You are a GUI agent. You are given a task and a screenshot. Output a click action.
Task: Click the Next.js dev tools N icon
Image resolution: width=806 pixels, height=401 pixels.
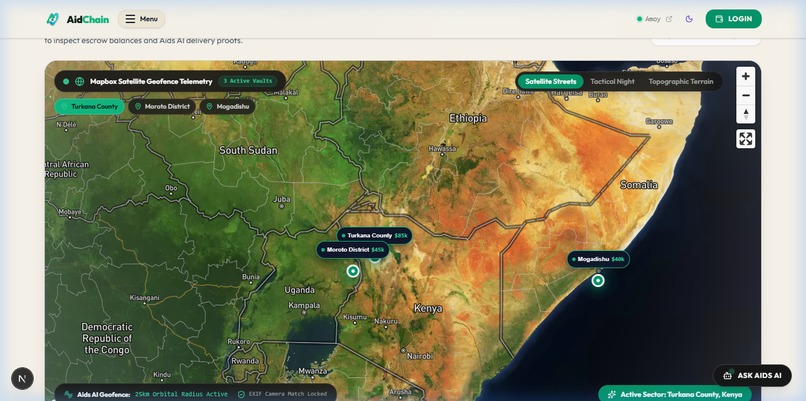[x=22, y=379]
